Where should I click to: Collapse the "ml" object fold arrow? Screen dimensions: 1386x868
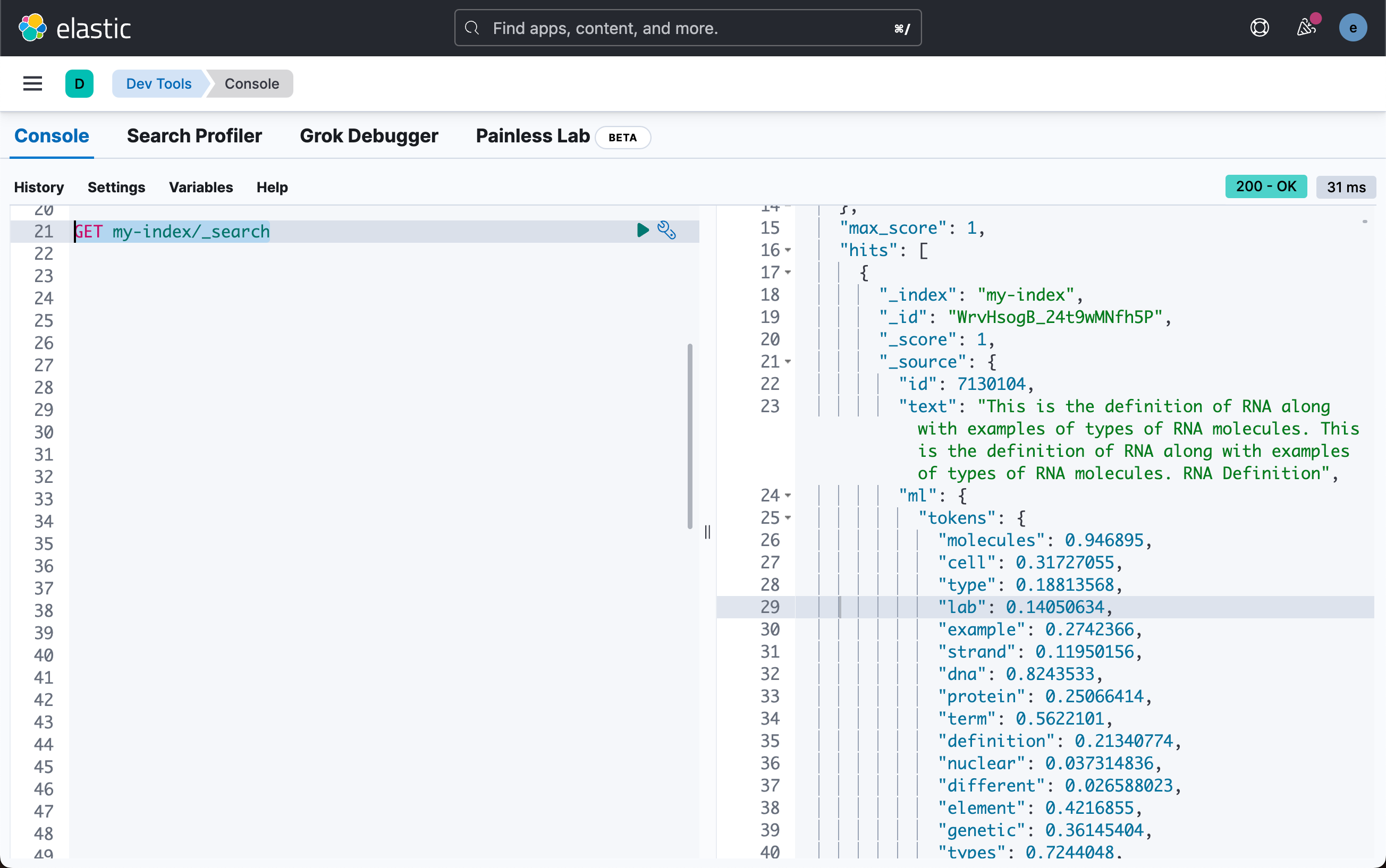[788, 496]
